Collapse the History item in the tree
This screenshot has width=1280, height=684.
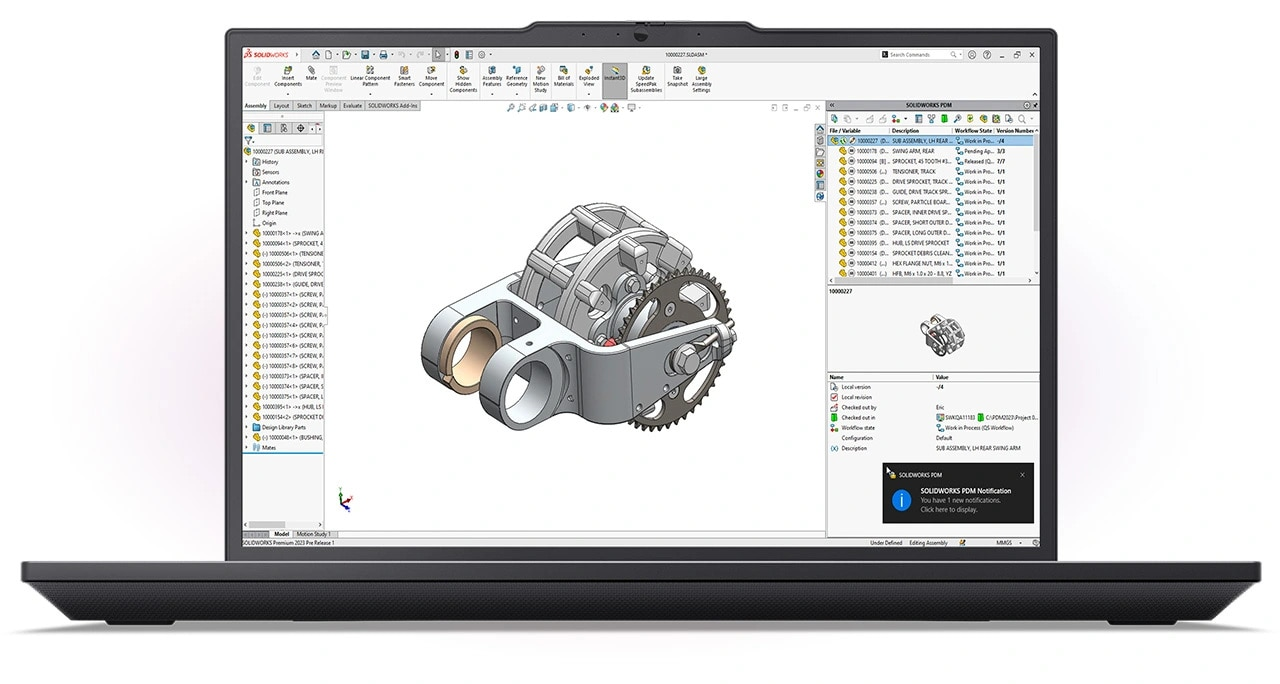(x=246, y=162)
